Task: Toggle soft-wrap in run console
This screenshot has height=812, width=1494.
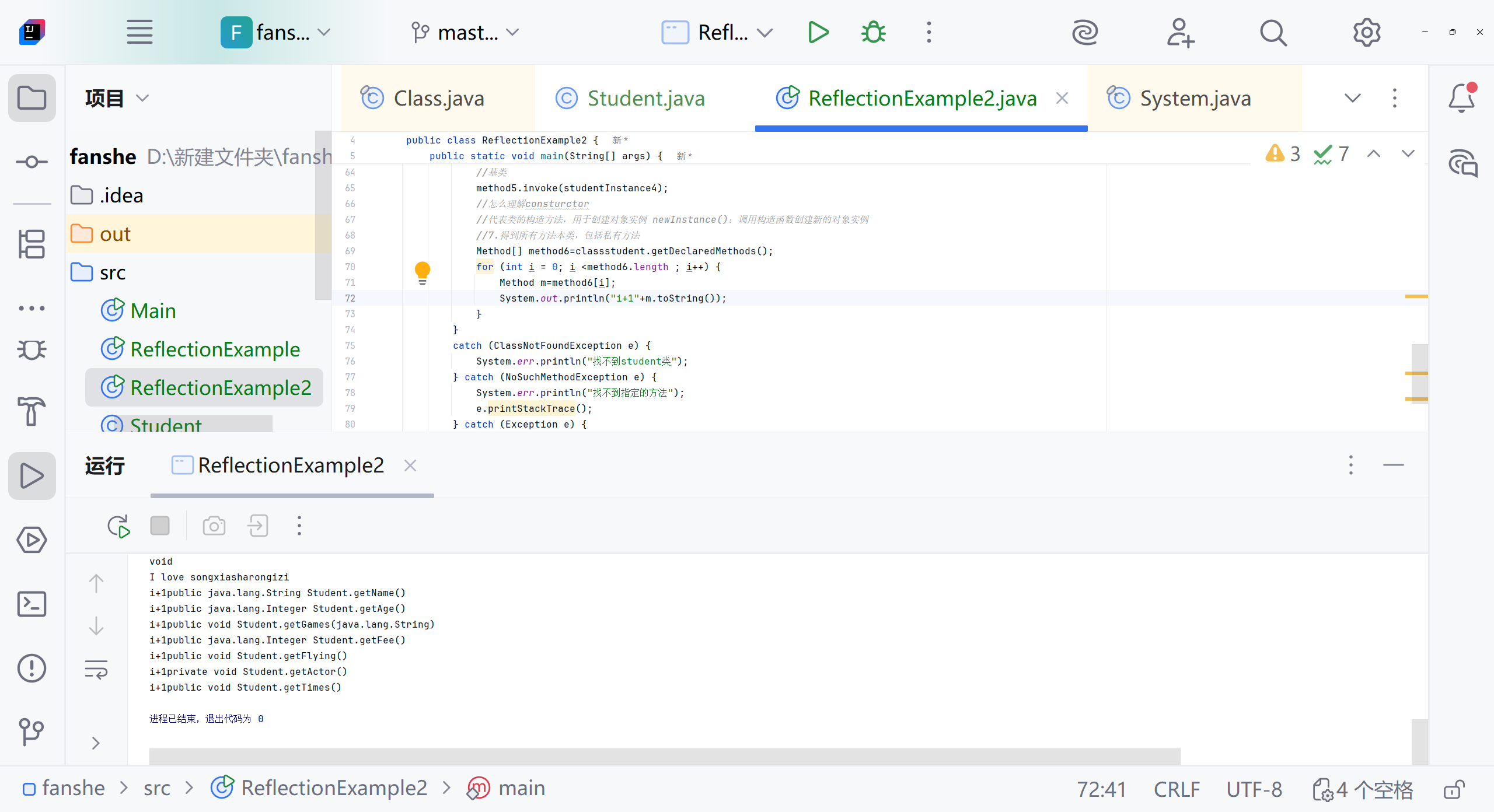Action: pos(96,670)
